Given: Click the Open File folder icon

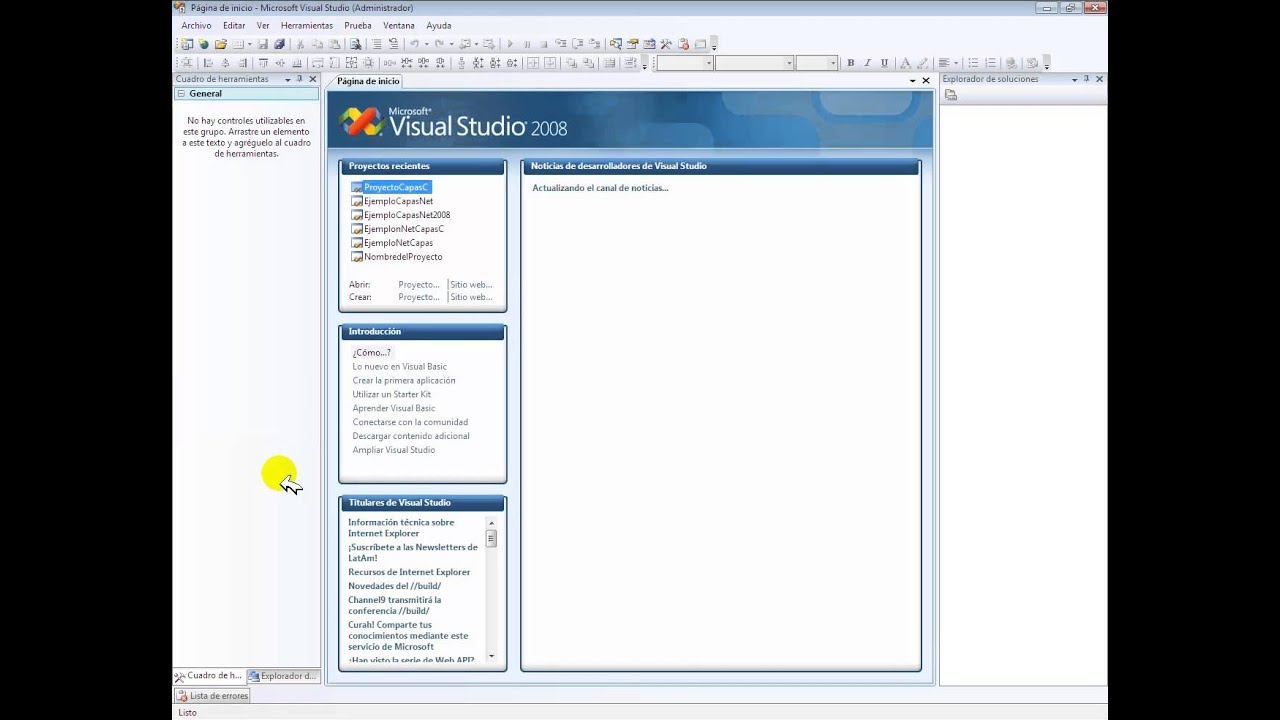Looking at the screenshot, I should [x=221, y=44].
